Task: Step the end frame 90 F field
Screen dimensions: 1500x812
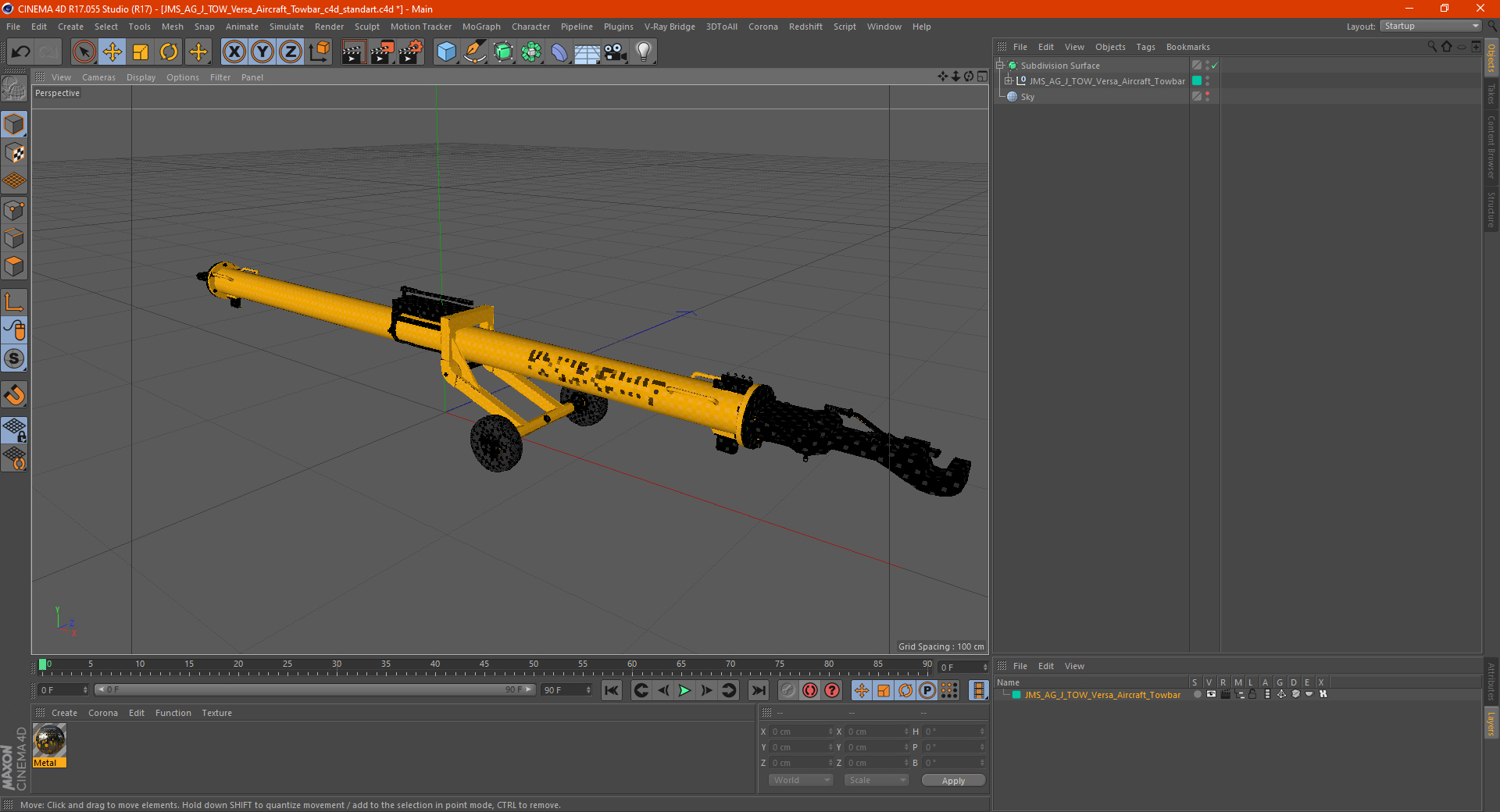Action: tap(588, 690)
